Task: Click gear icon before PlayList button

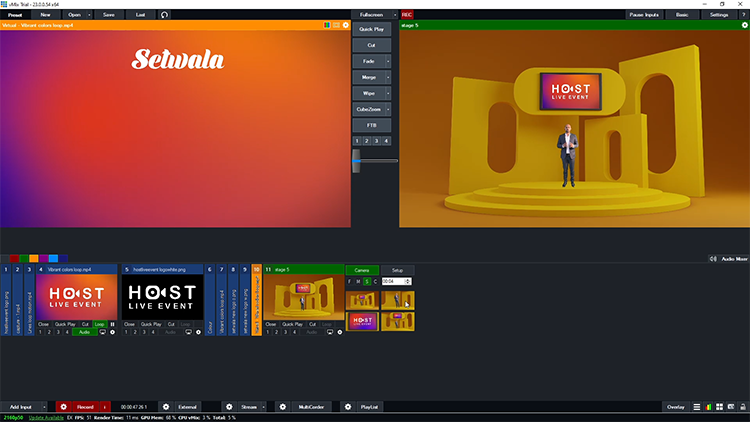Action: [x=347, y=407]
